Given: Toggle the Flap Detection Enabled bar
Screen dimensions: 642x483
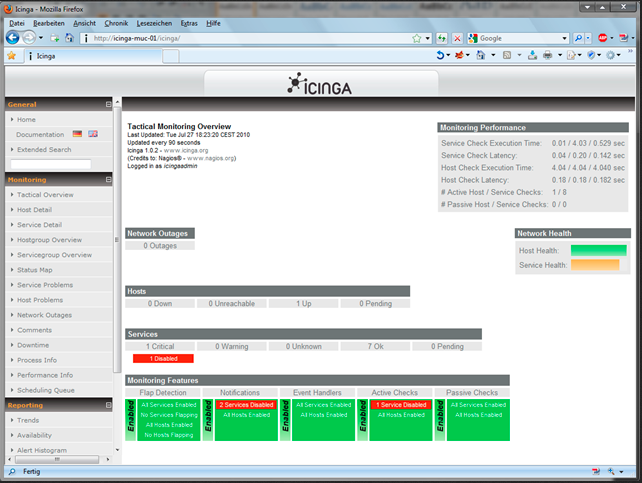Looking at the screenshot, I should 131,420.
